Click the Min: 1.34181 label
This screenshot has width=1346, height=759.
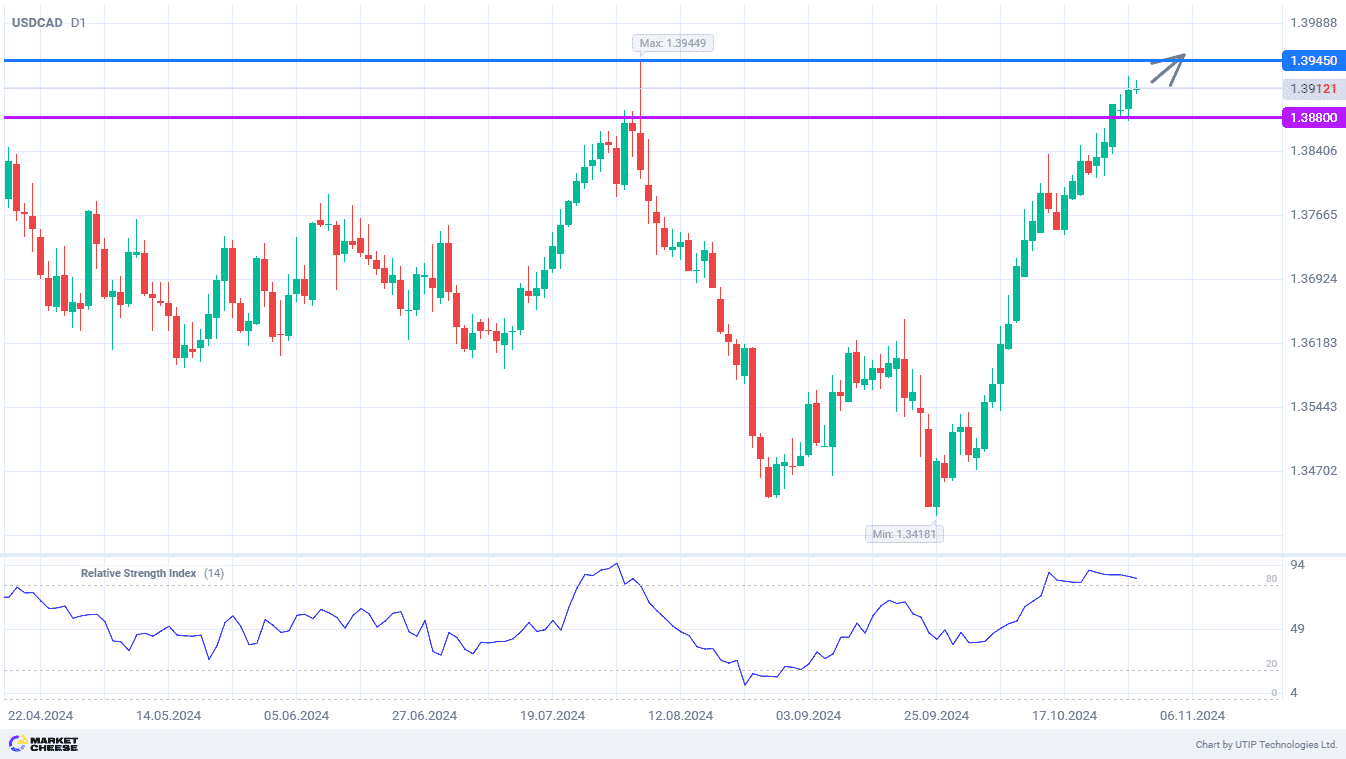point(904,534)
